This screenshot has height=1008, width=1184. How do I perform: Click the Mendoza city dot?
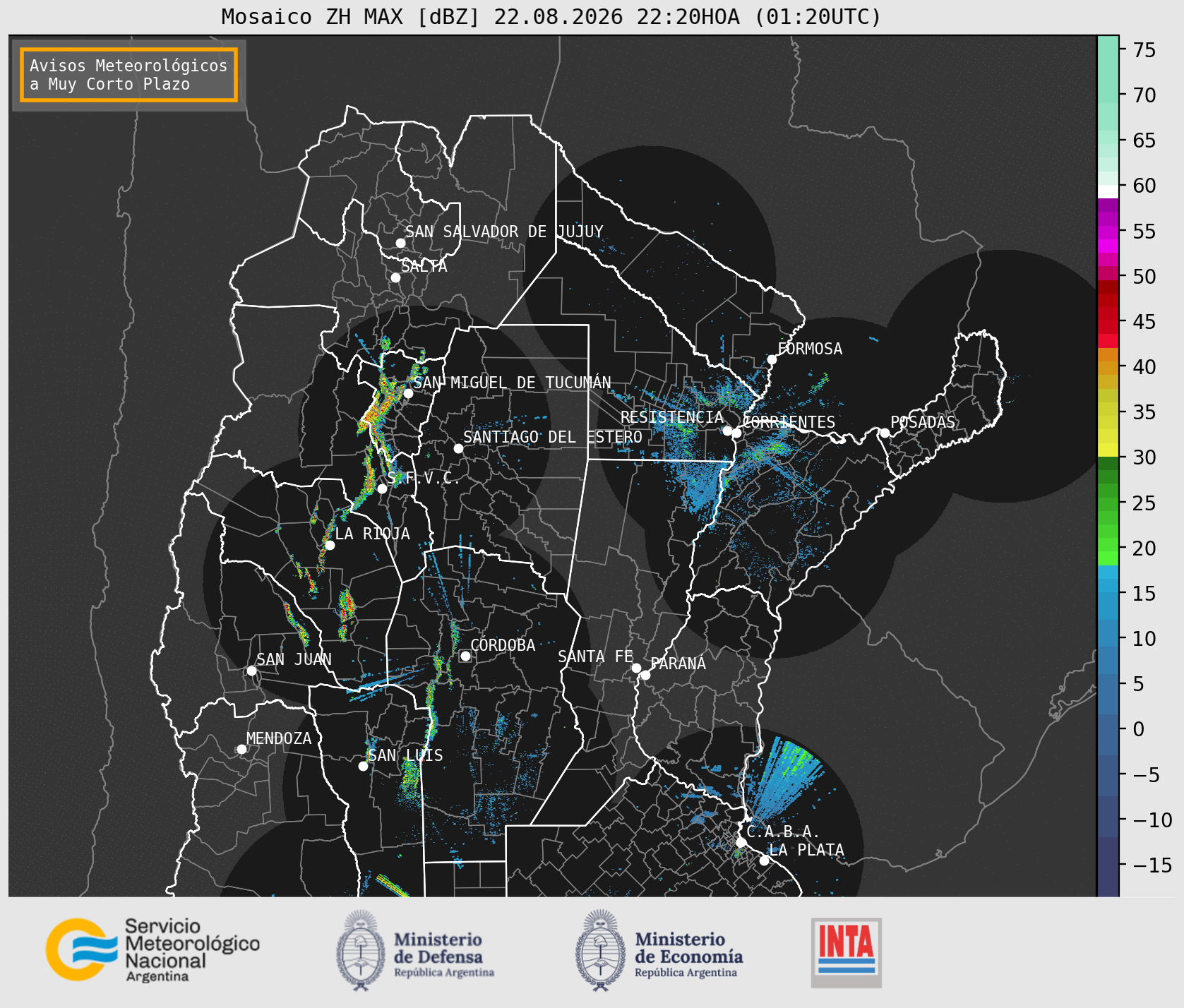tap(241, 749)
